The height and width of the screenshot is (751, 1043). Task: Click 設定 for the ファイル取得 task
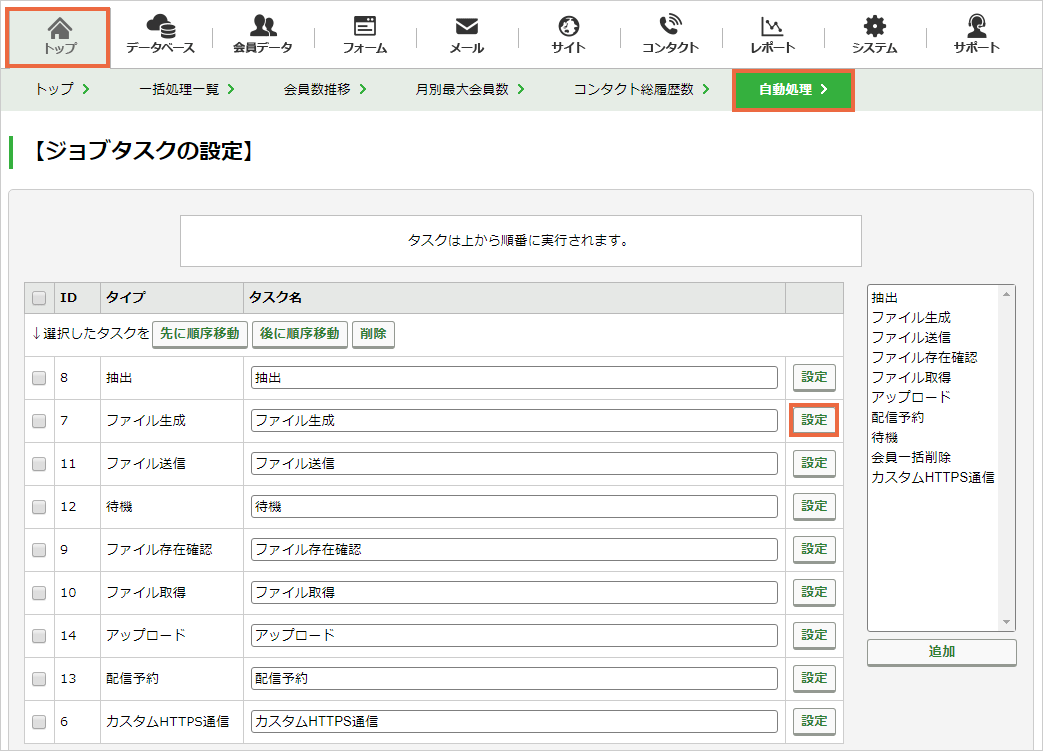[x=814, y=592]
